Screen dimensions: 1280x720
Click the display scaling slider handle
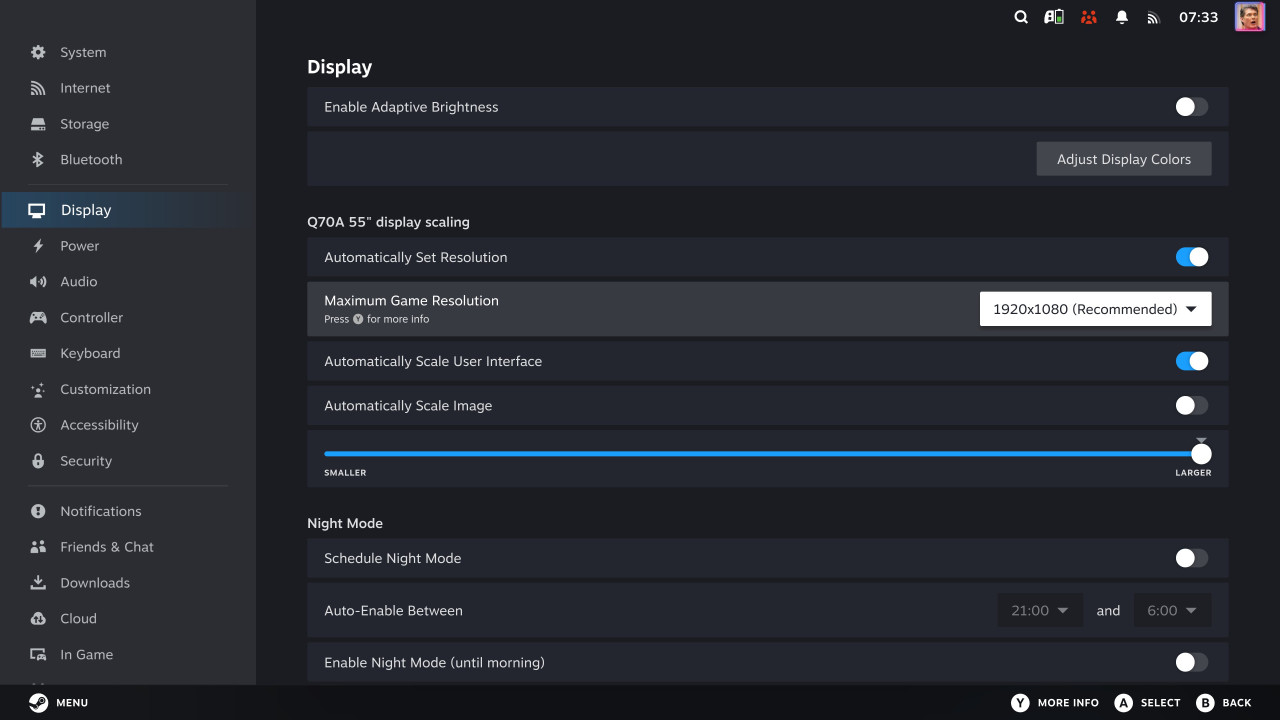click(1201, 454)
